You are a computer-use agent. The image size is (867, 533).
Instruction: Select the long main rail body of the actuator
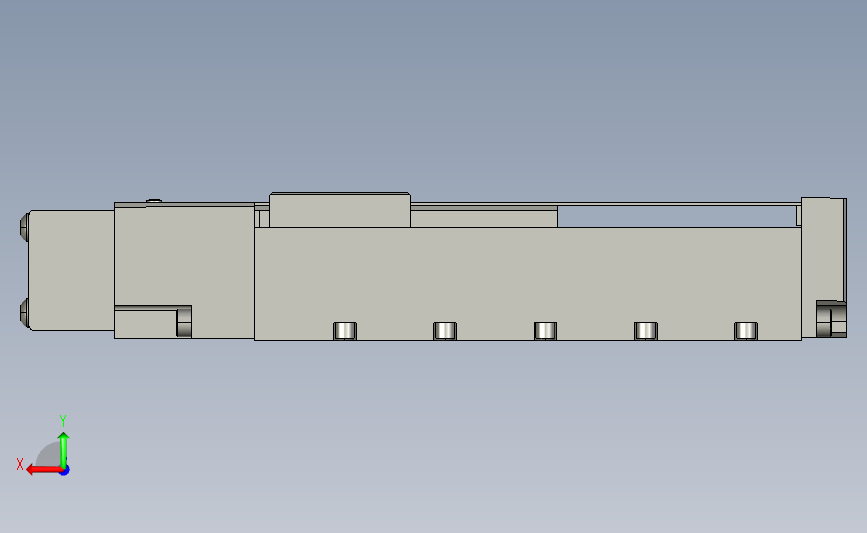(x=527, y=283)
